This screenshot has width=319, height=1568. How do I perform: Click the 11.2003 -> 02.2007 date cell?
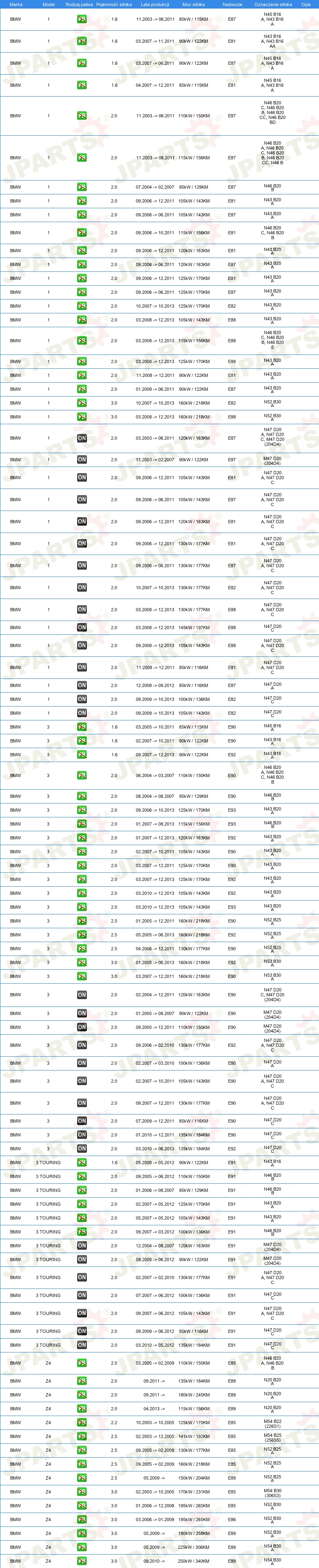point(155,460)
